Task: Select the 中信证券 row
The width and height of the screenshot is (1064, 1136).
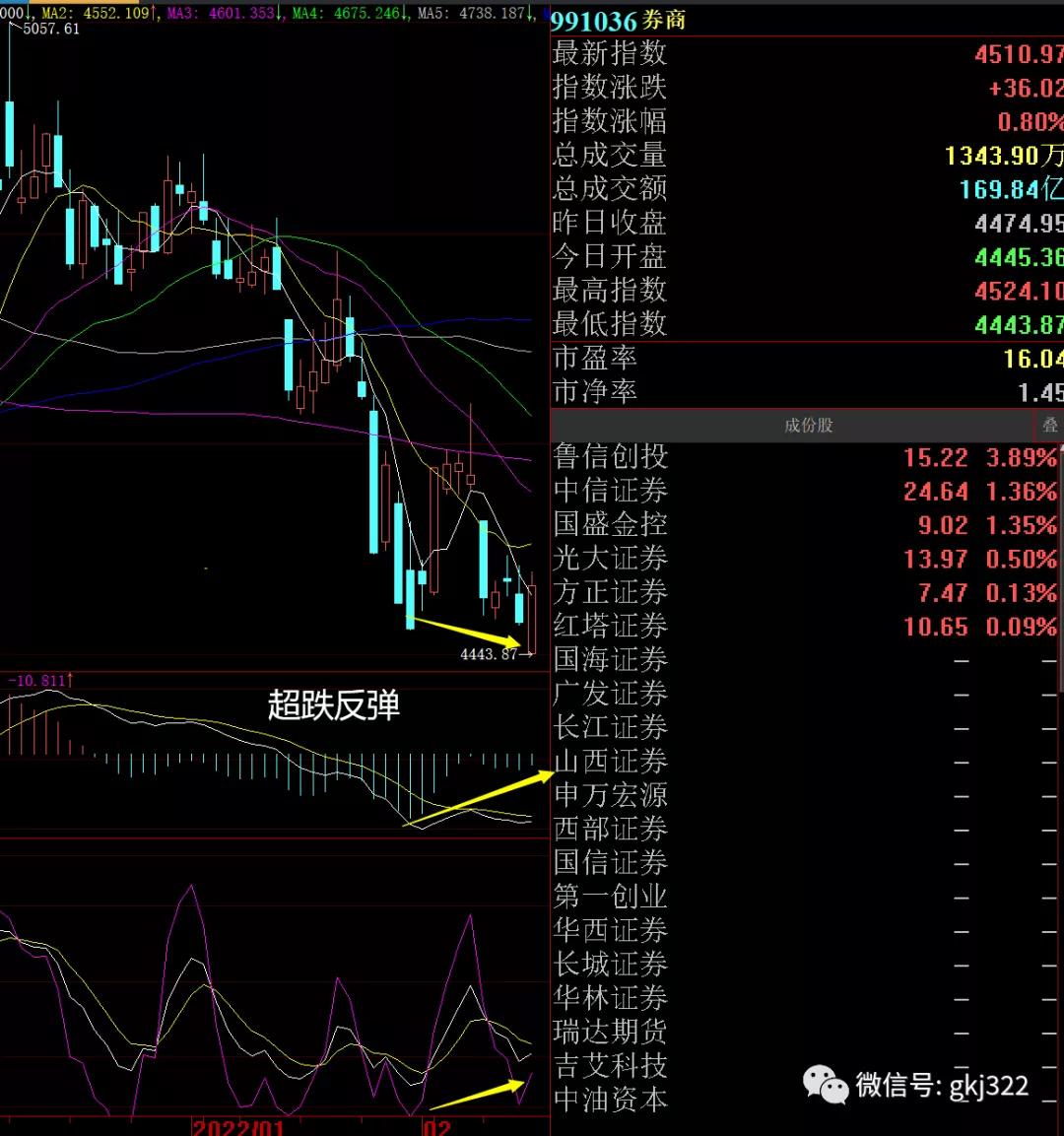Action: click(611, 491)
